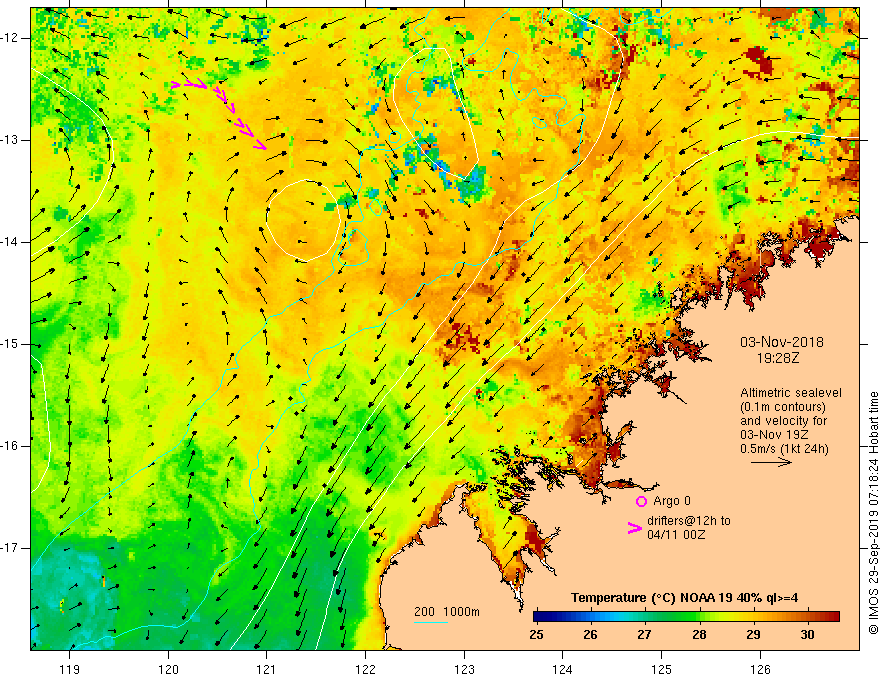The image size is (880, 680).
Task: Click the 'drifters@12h to' legend text
Action: [x=689, y=521]
